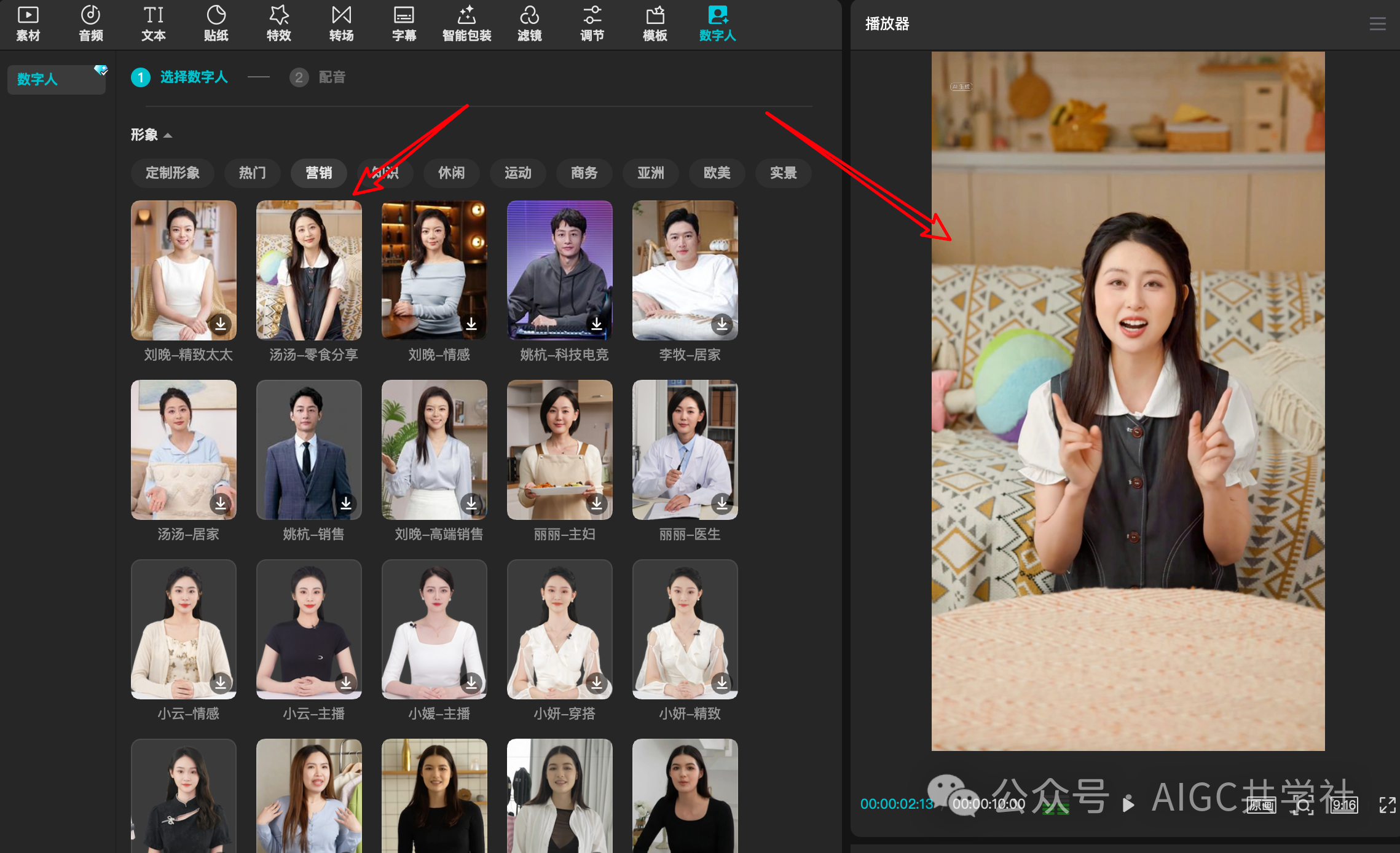Open the 智能包装 smart packaging tool
Screen dimensions: 1400x853
pos(466,23)
